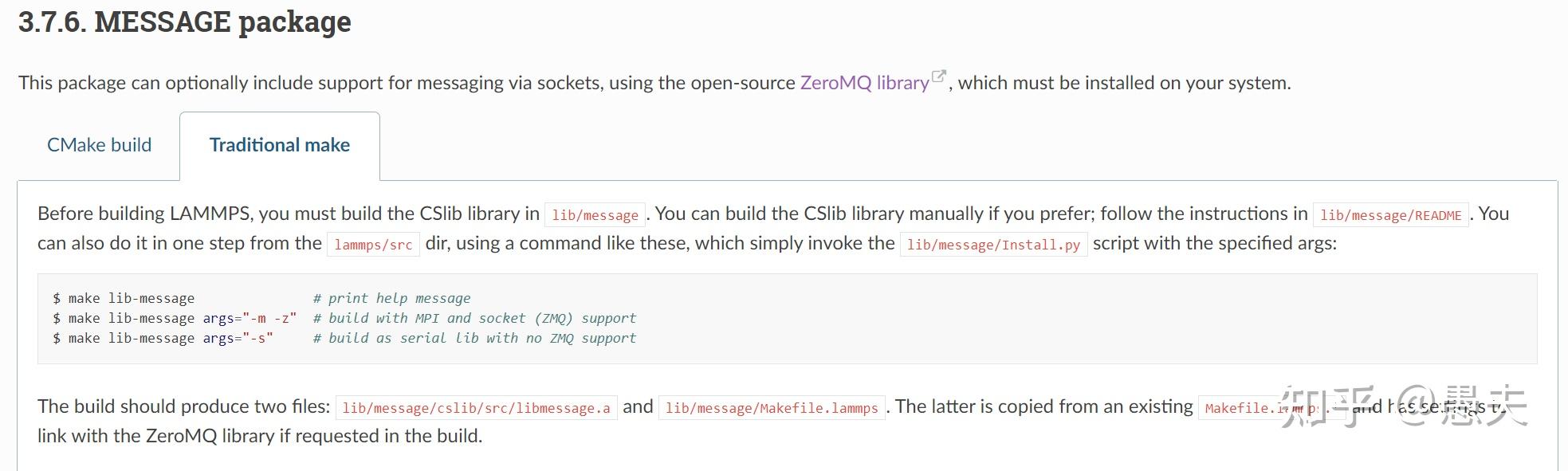Viewport: 1568px width, 471px height.
Task: Click the MPI and socket support comment
Action: coord(474,318)
